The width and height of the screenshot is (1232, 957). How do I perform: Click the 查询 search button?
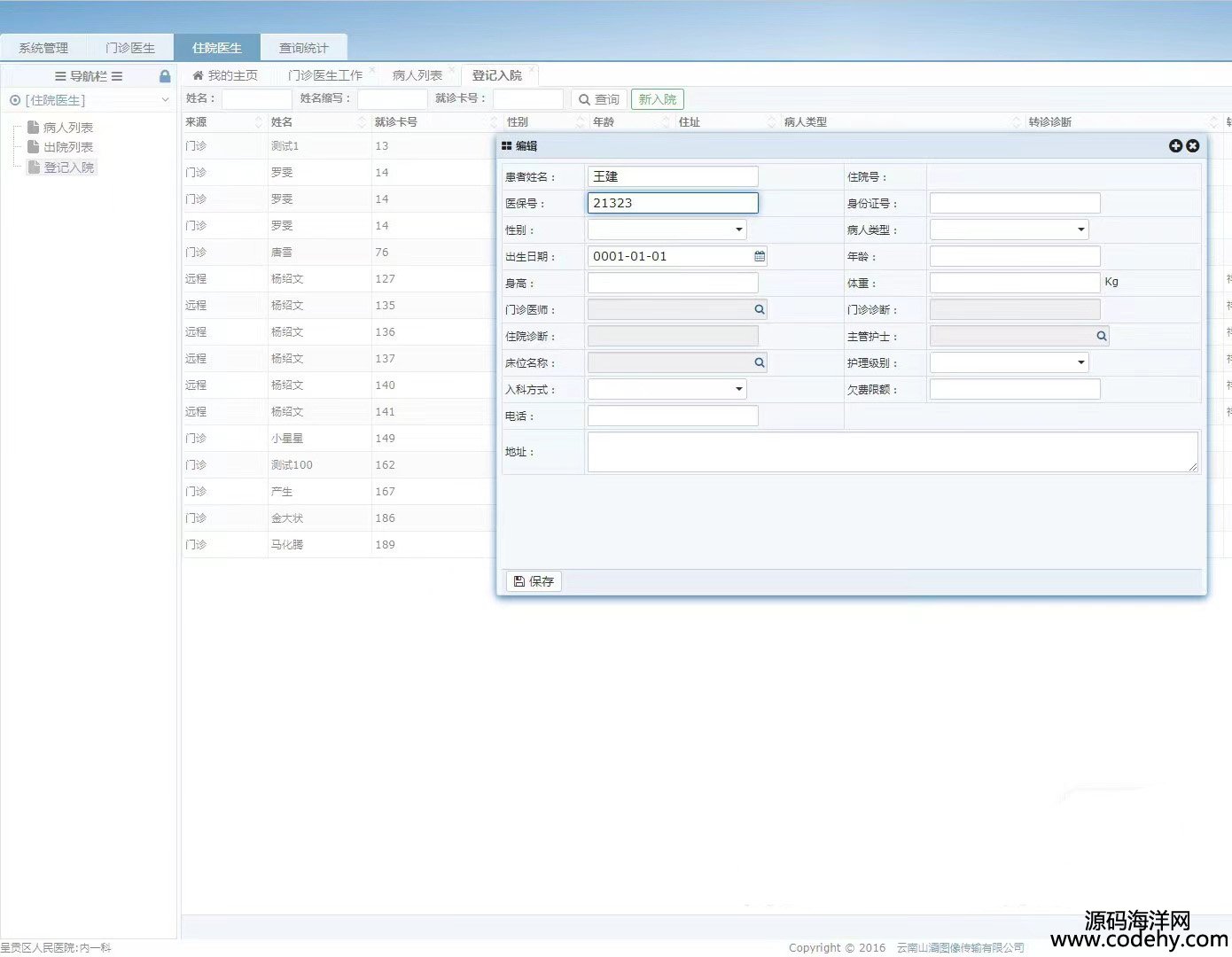tap(599, 99)
